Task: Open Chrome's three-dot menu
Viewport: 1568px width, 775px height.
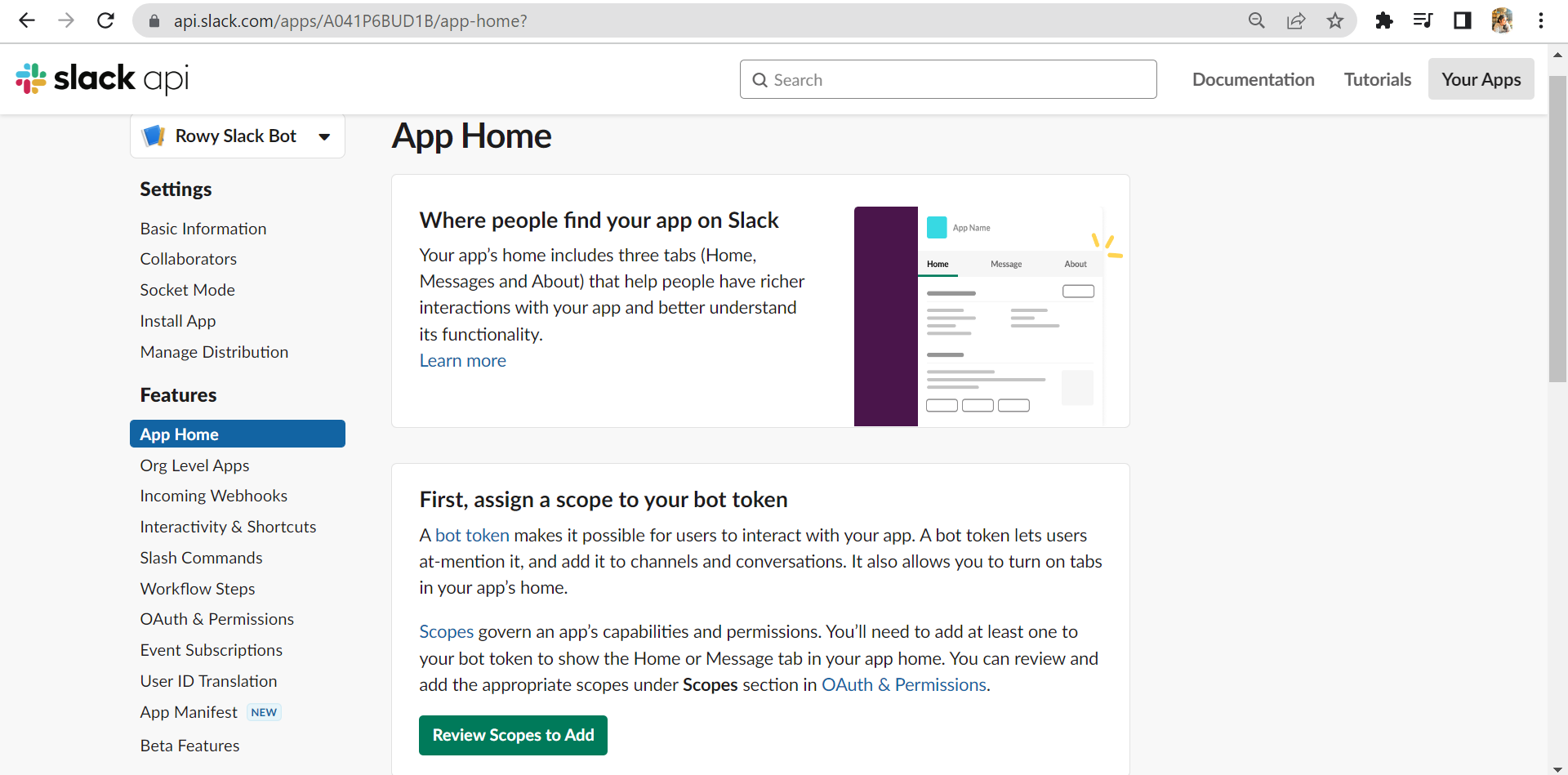Action: point(1540,20)
